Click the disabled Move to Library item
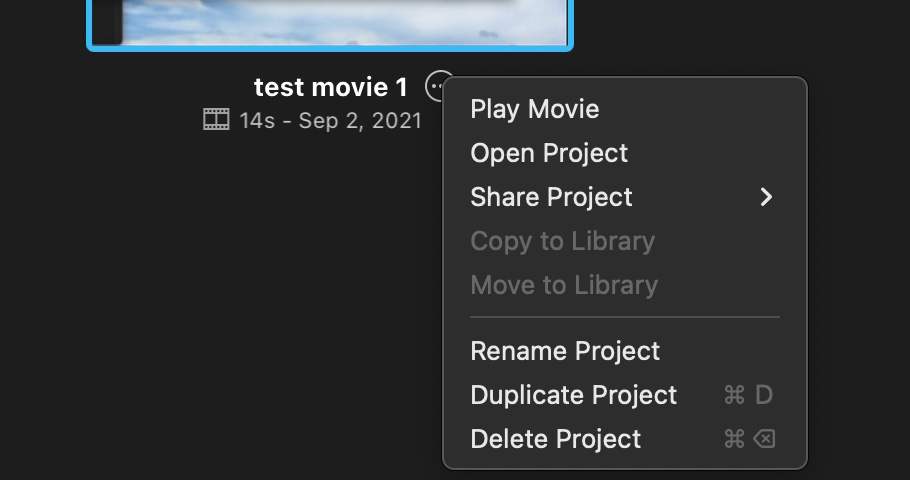Viewport: 910px width, 480px height. [564, 285]
